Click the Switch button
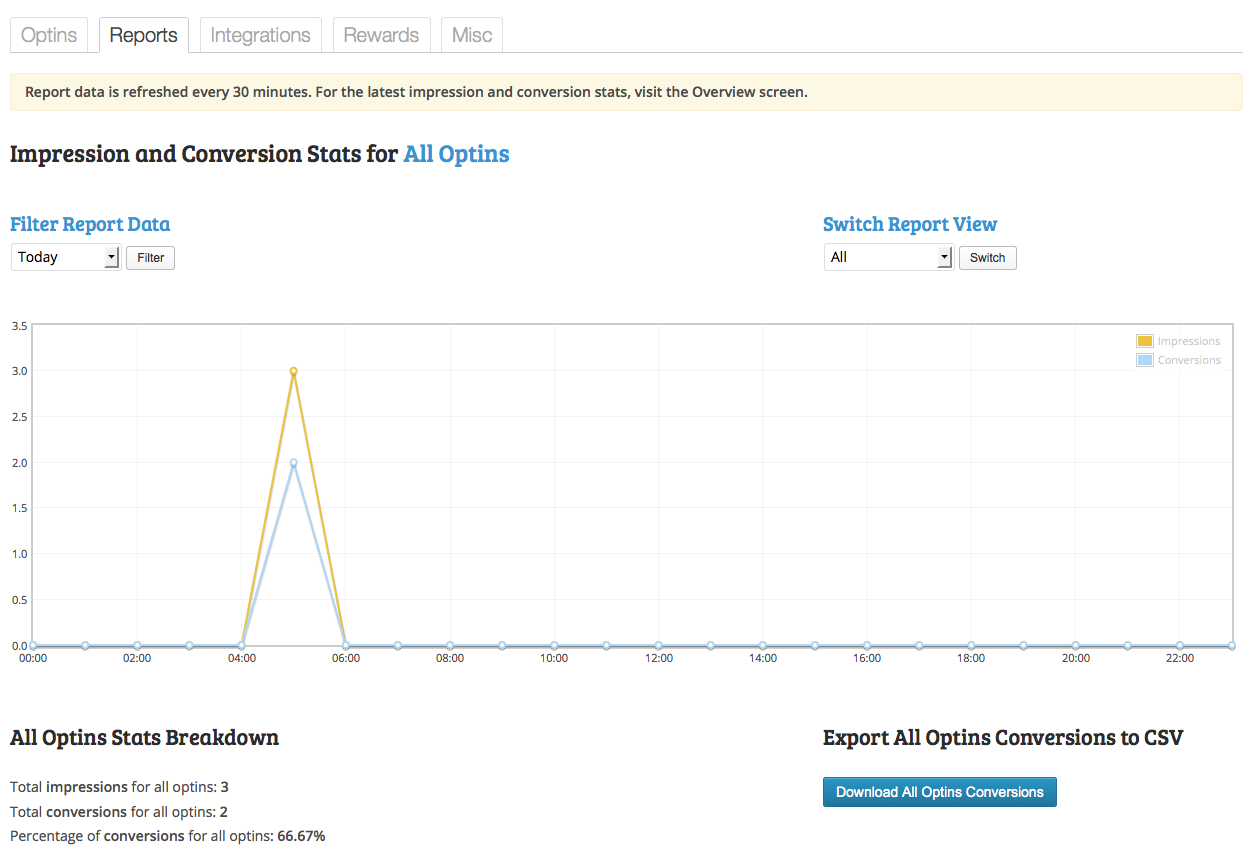1251x855 pixels. tap(988, 258)
